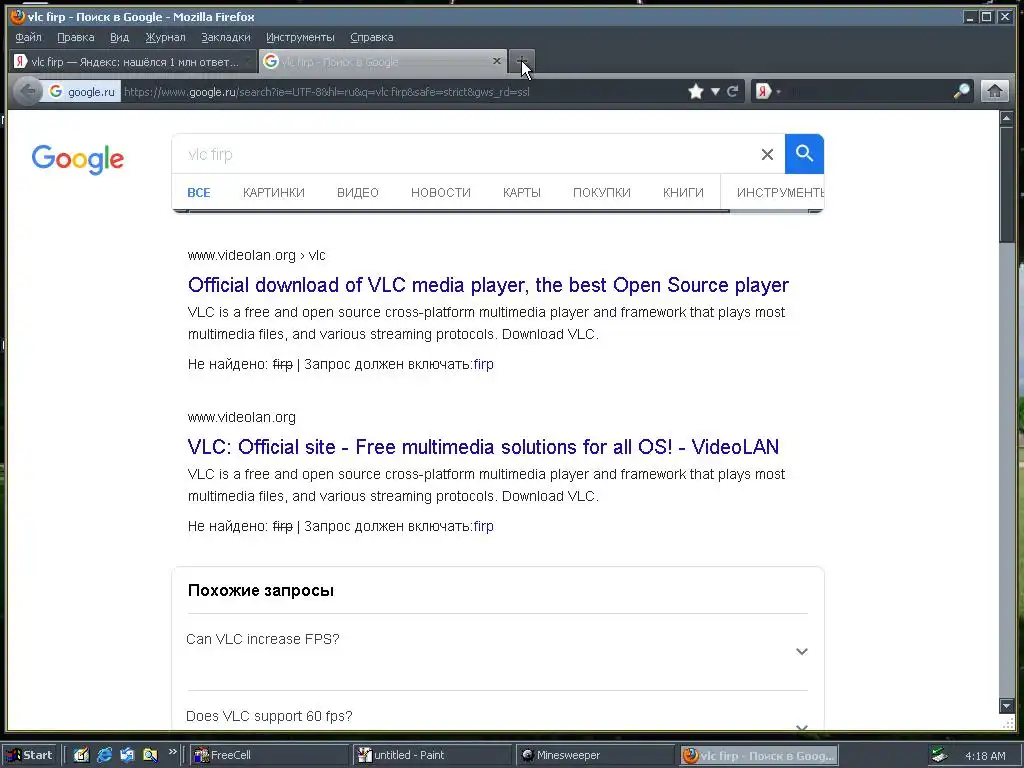Click www.videolan.org › vlc breadcrumb
This screenshot has width=1024, height=768.
256,255
